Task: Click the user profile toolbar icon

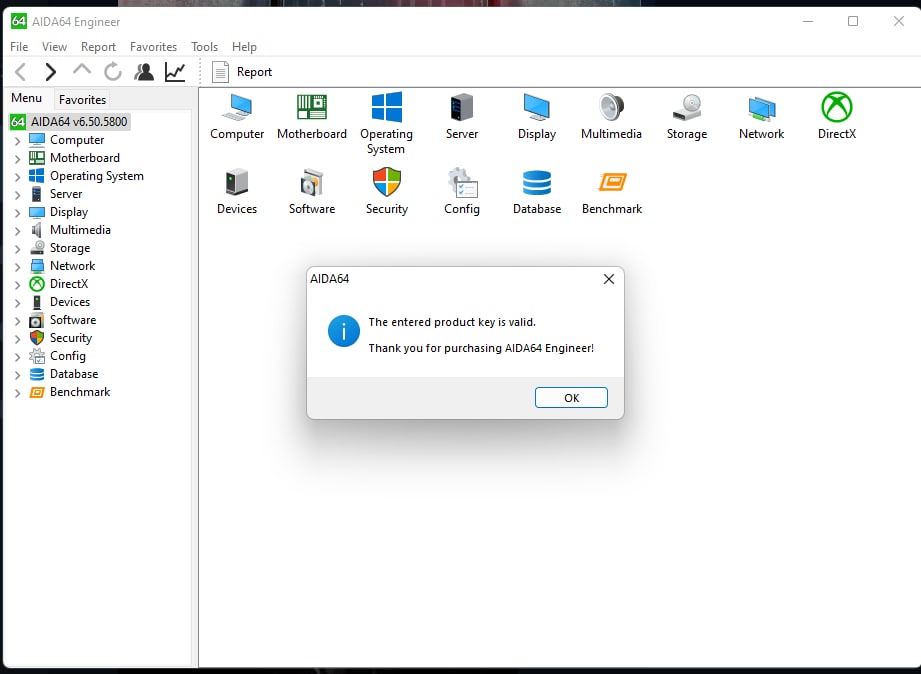Action: pyautogui.click(x=144, y=72)
